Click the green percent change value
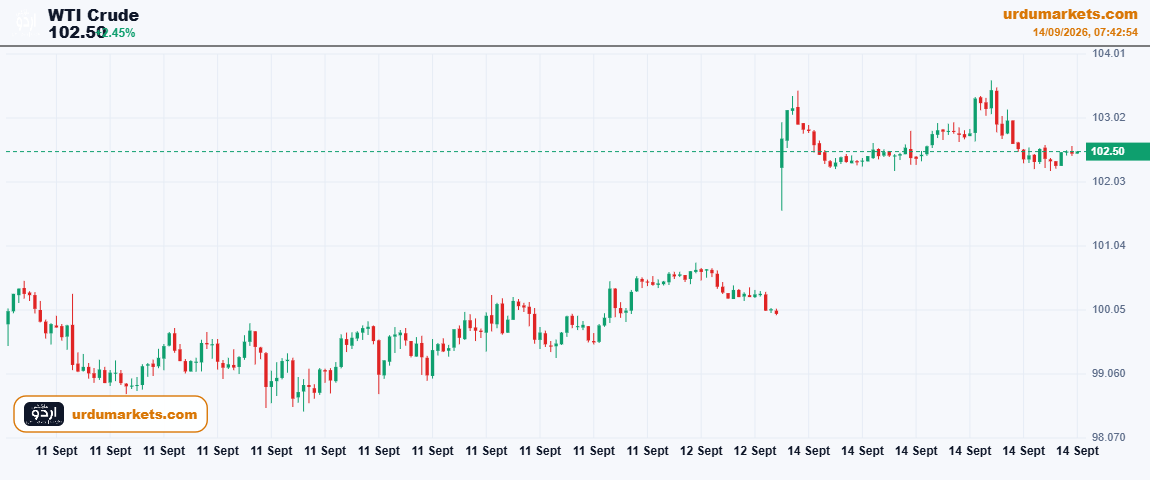Viewport: 1150px width, 480px height. pos(117,33)
